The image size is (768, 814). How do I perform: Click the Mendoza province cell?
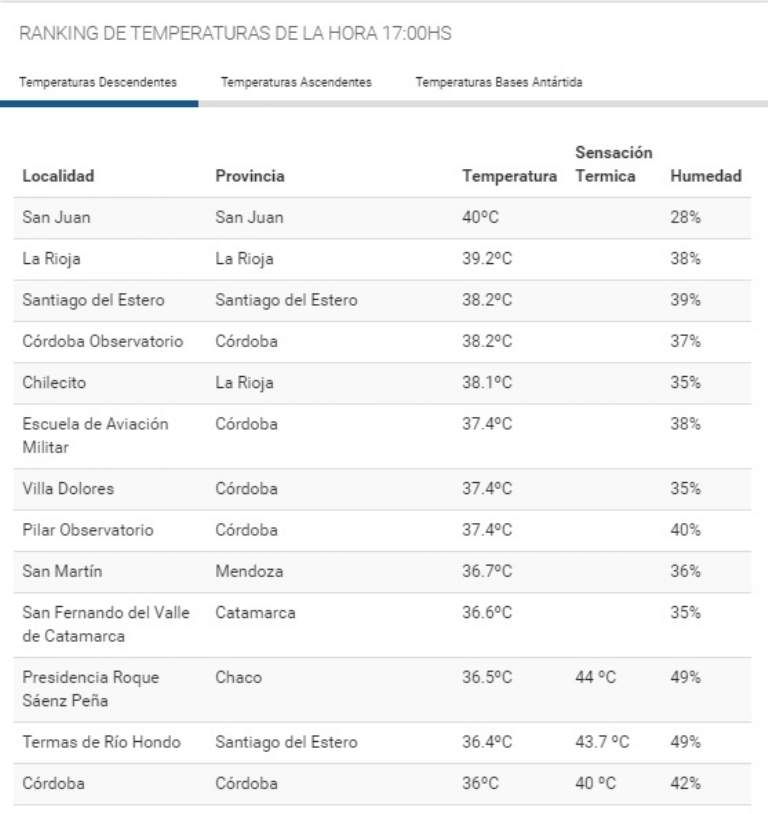click(x=249, y=571)
